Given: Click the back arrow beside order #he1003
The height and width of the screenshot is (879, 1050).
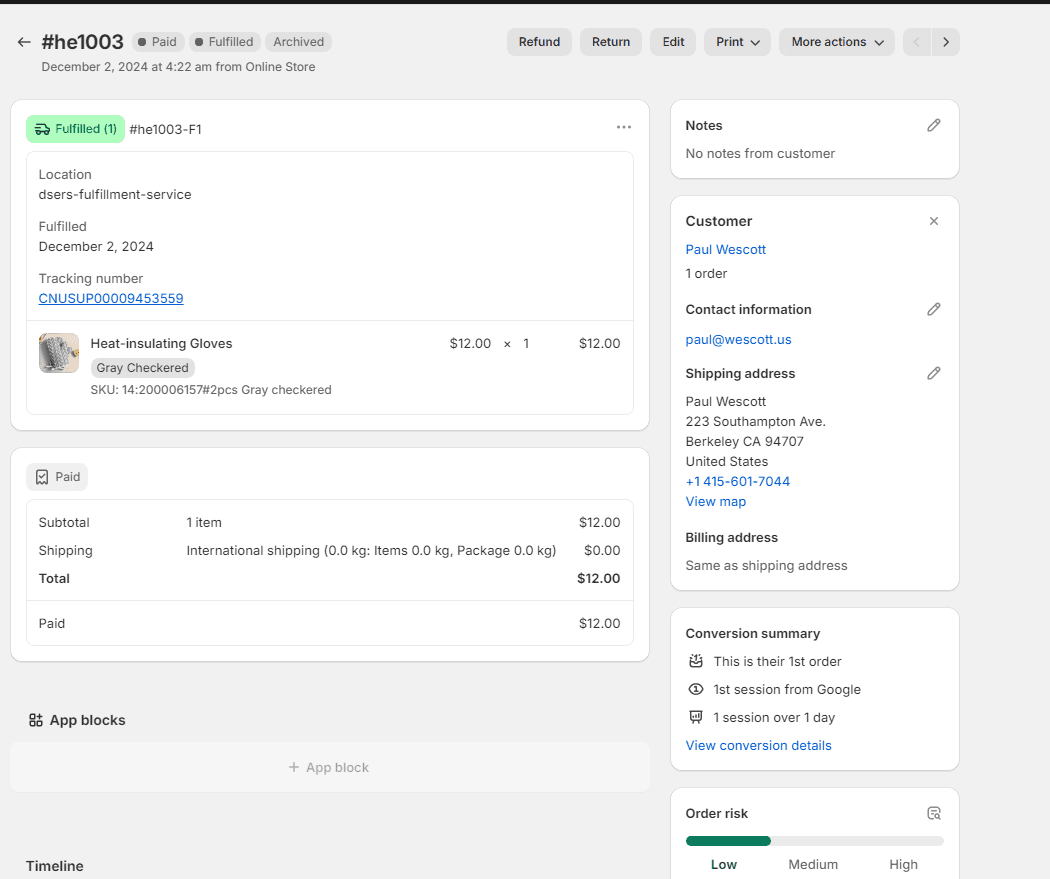Looking at the screenshot, I should click(24, 42).
